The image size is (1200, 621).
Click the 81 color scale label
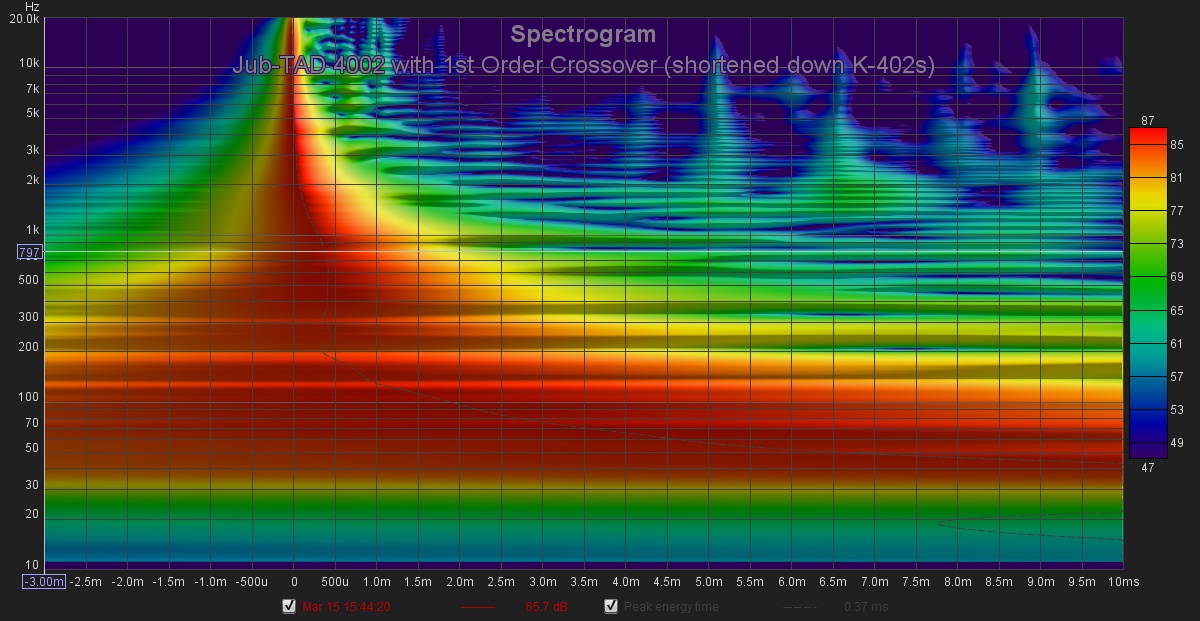tap(1177, 178)
